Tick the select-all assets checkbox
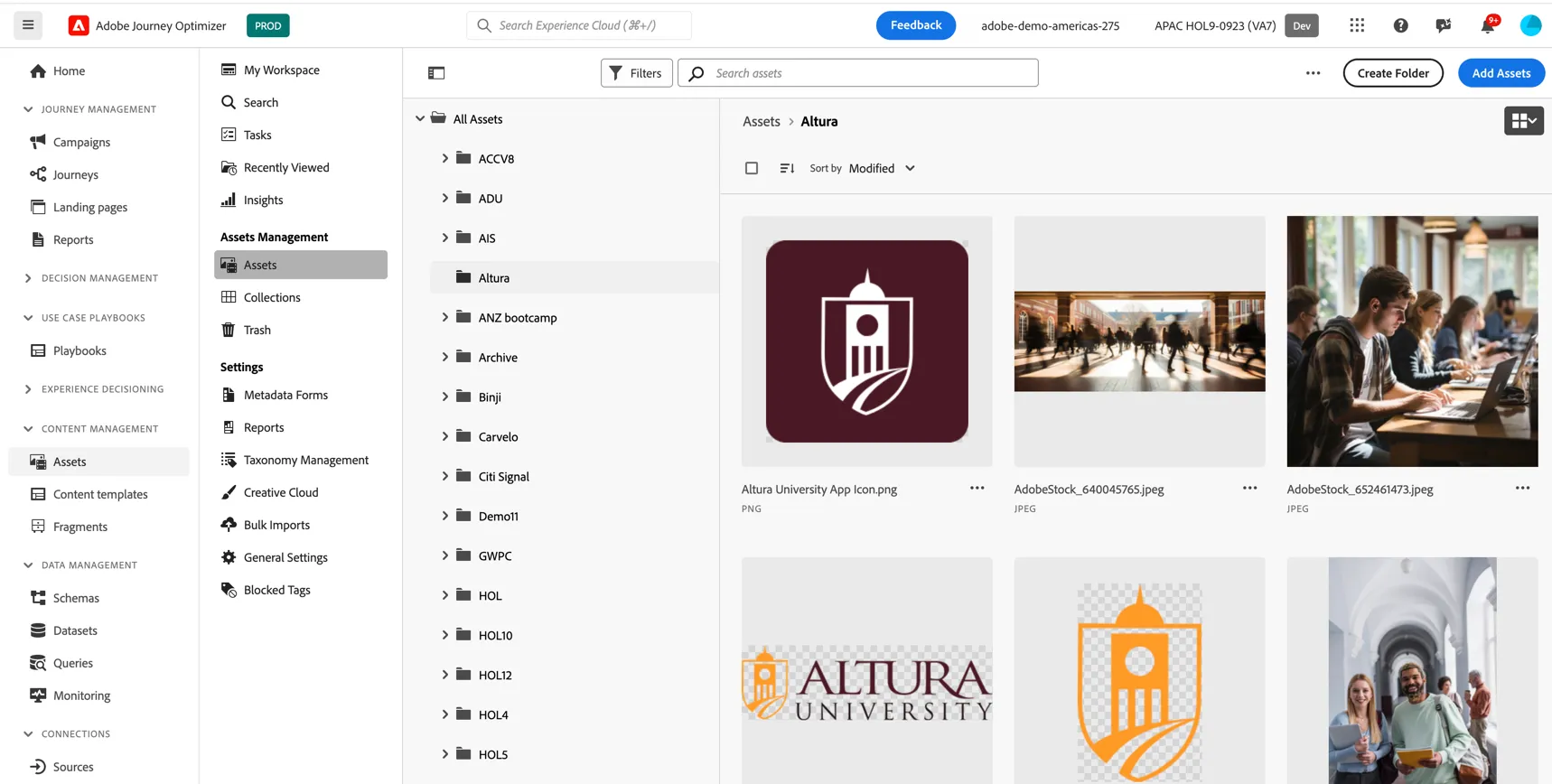The image size is (1552, 784). pos(752,168)
